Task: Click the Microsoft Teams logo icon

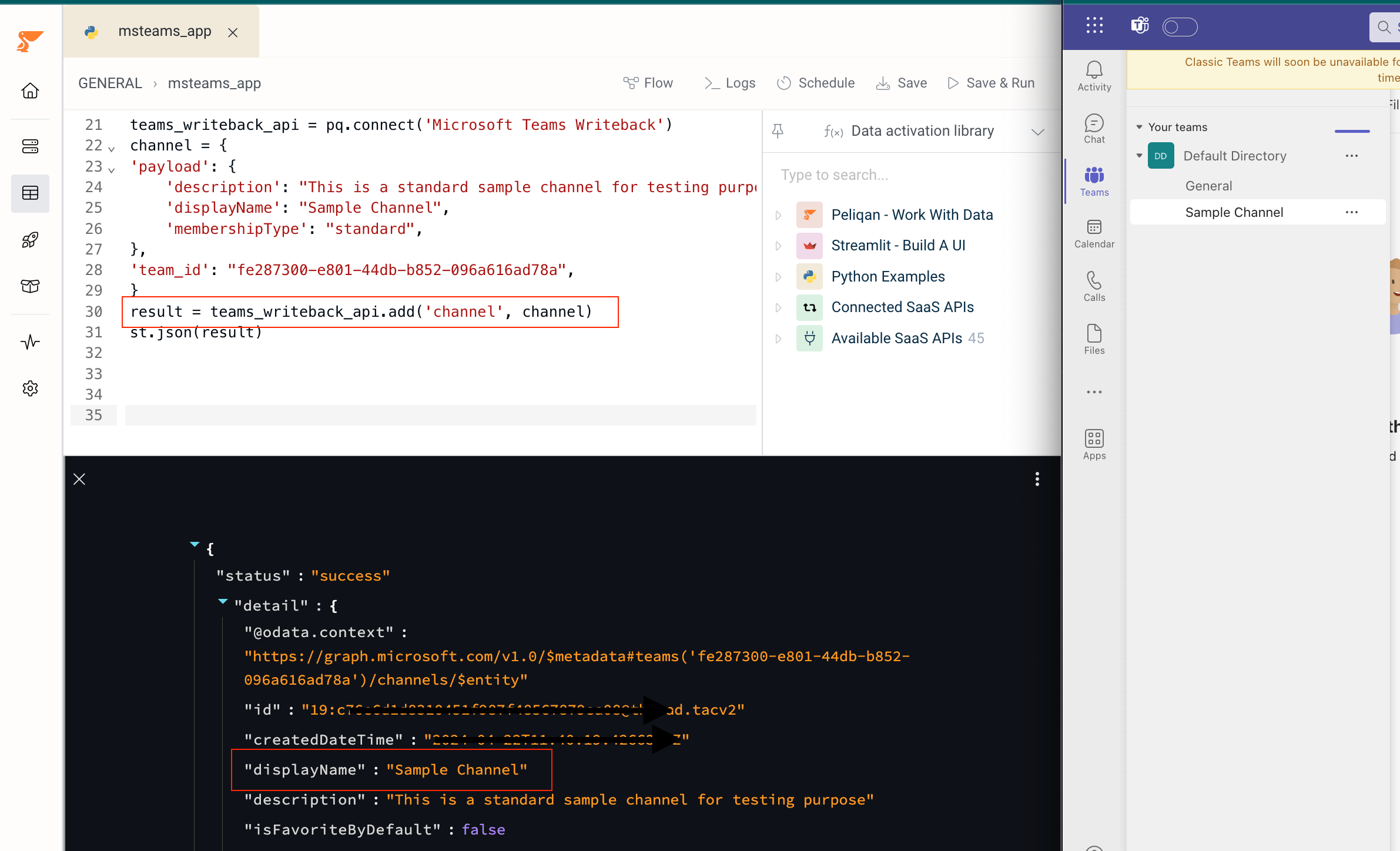Action: point(1140,25)
